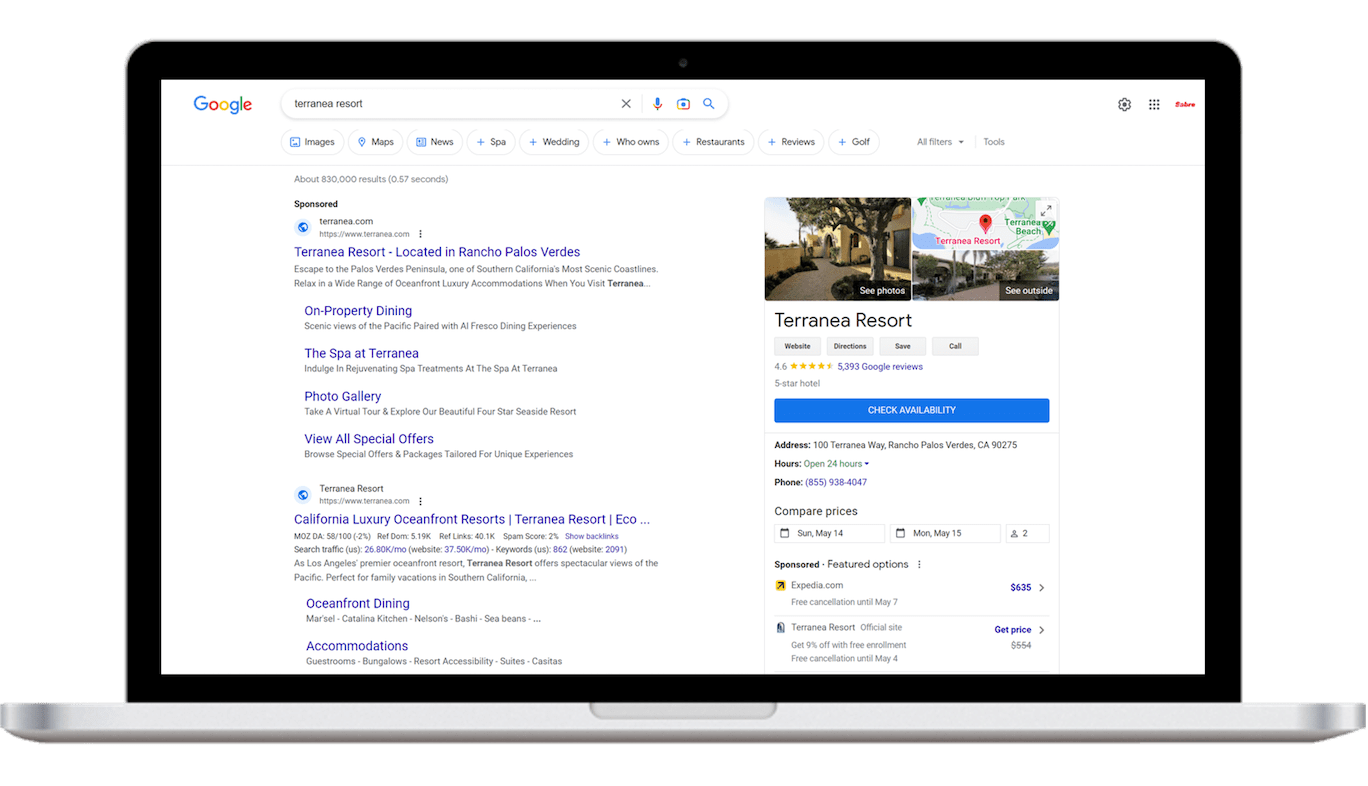This screenshot has width=1368, height=786.
Task: Open the Accommodations sitelink
Action: click(357, 646)
